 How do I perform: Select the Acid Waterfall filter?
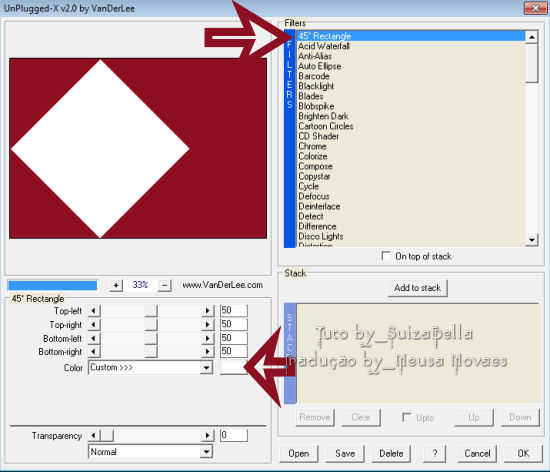coord(411,46)
